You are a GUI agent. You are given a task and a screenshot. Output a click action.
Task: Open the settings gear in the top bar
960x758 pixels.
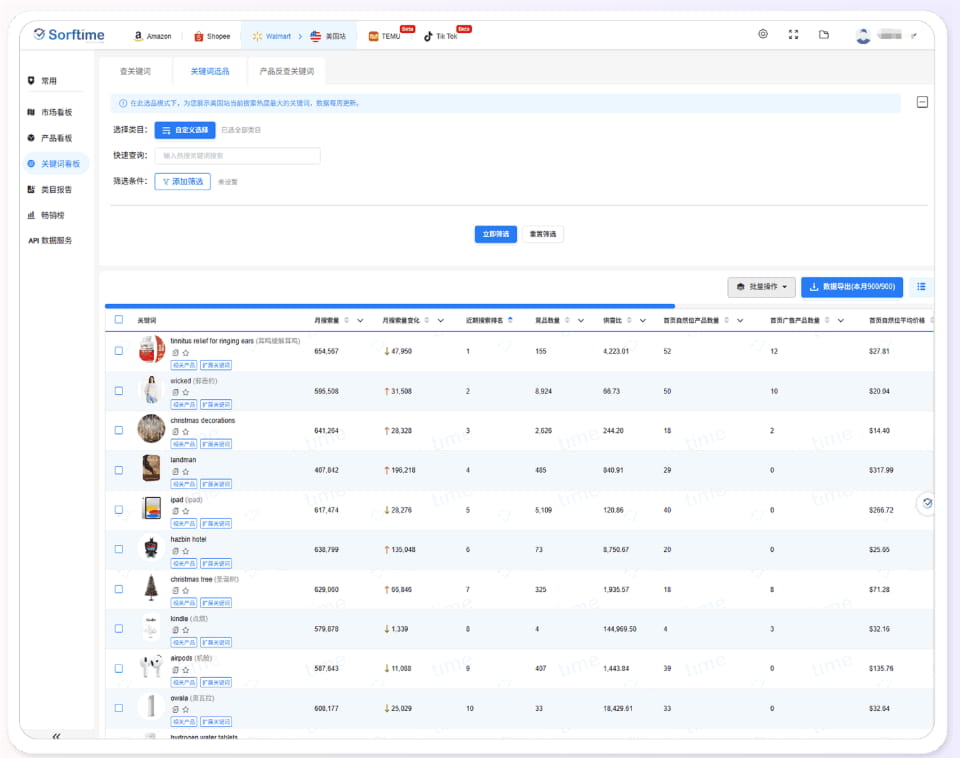pos(763,34)
